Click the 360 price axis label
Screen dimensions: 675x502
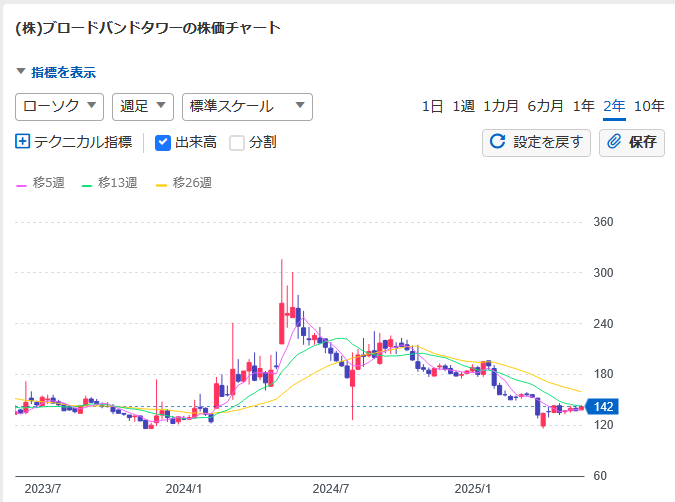click(x=603, y=222)
